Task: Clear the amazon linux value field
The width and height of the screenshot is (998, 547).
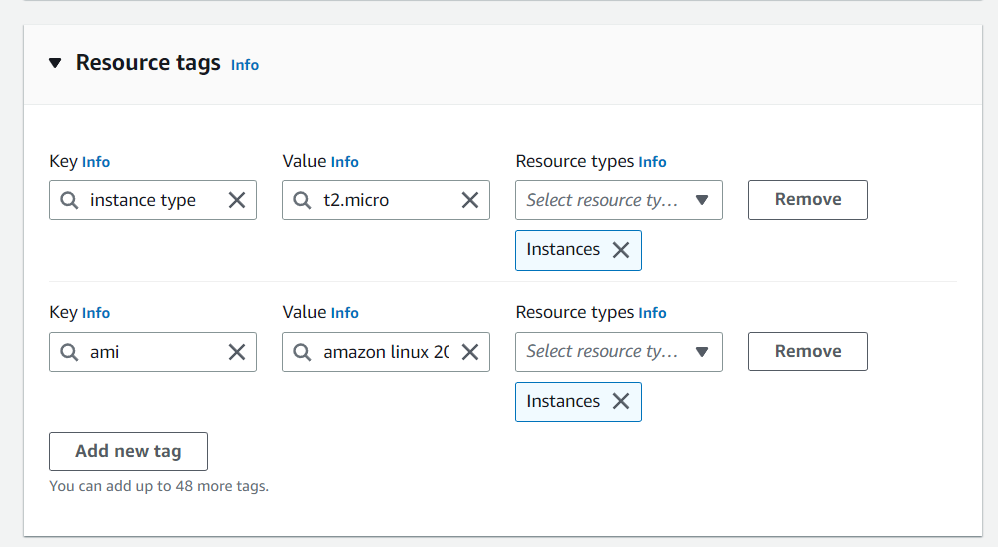Action: (x=470, y=352)
